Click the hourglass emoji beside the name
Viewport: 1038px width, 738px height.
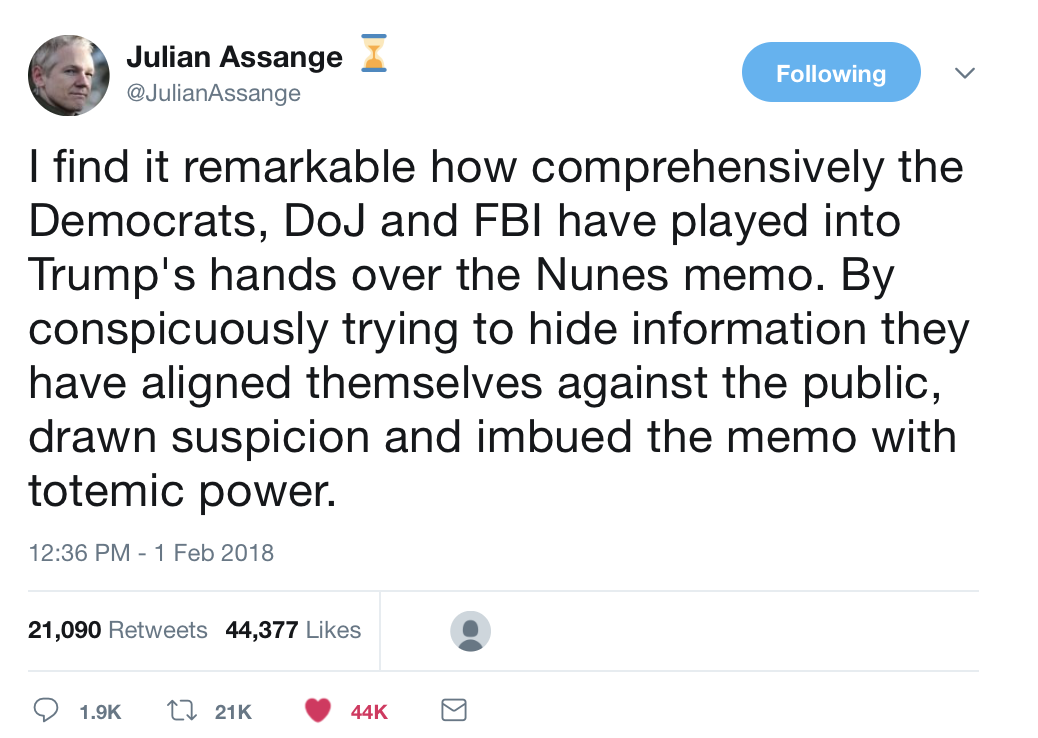pos(373,55)
